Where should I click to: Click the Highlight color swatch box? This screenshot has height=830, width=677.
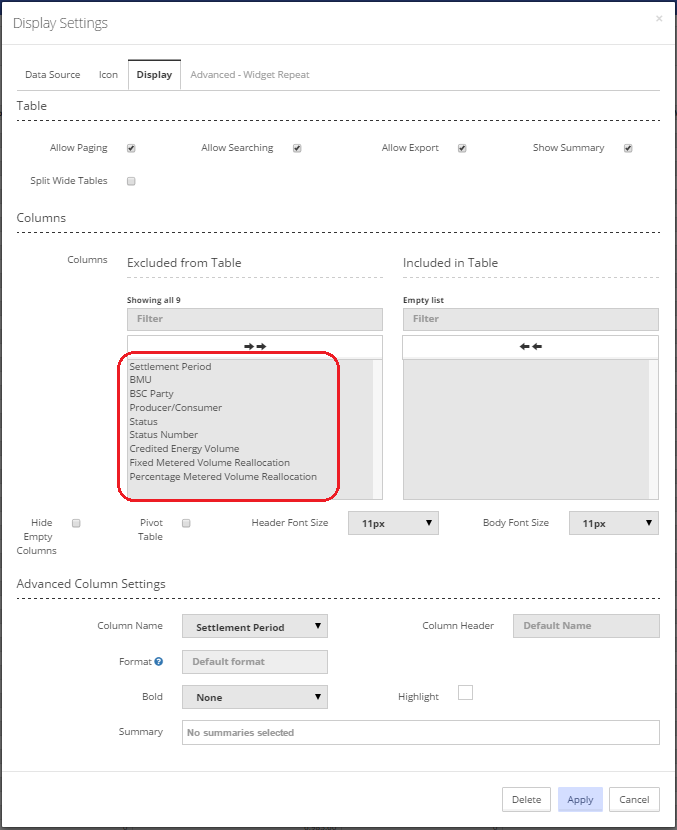[465, 692]
